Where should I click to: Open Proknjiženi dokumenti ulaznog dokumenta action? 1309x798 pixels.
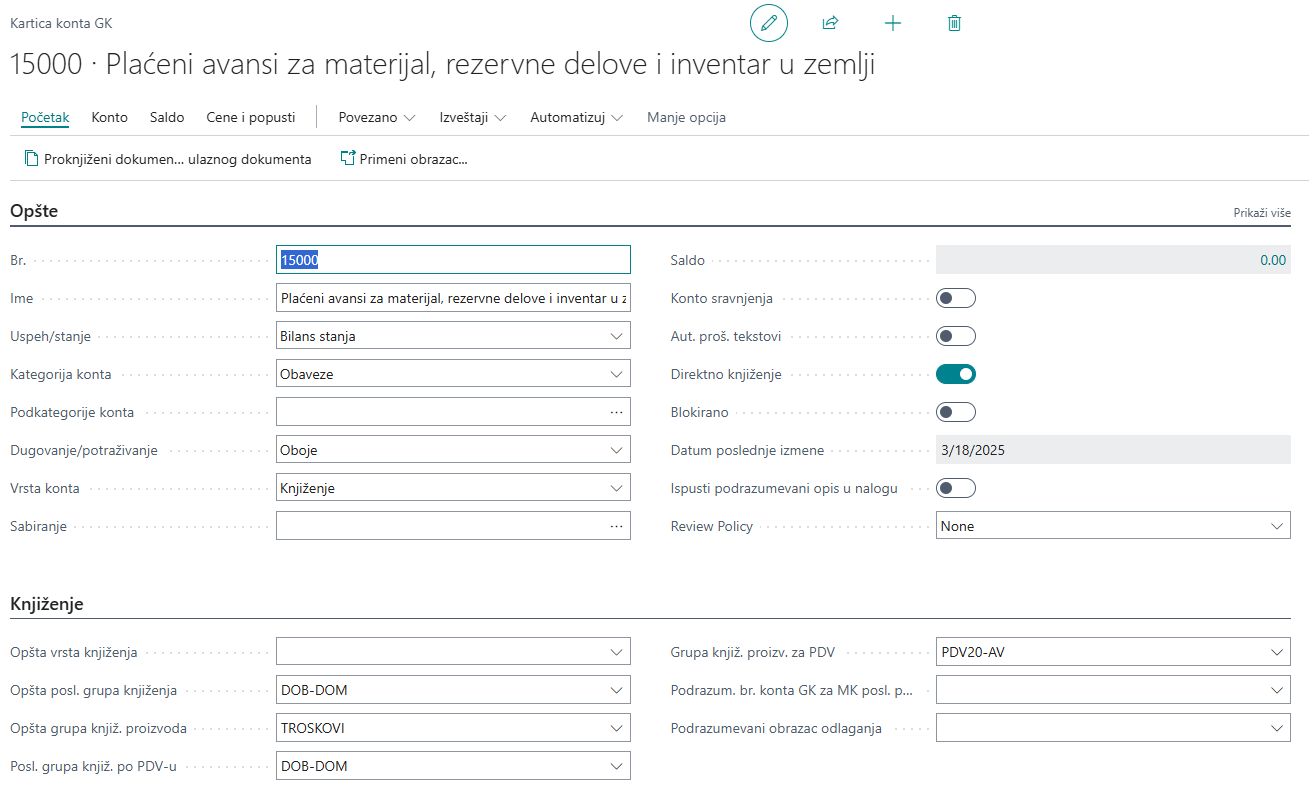coord(168,159)
